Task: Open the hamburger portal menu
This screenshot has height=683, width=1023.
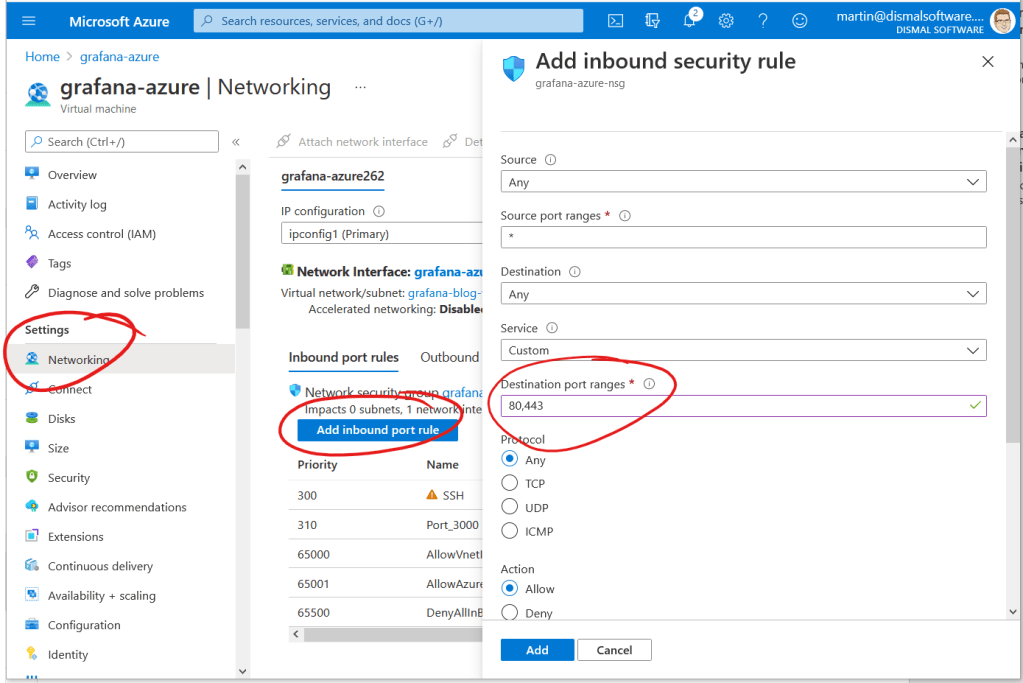Action: tap(28, 20)
